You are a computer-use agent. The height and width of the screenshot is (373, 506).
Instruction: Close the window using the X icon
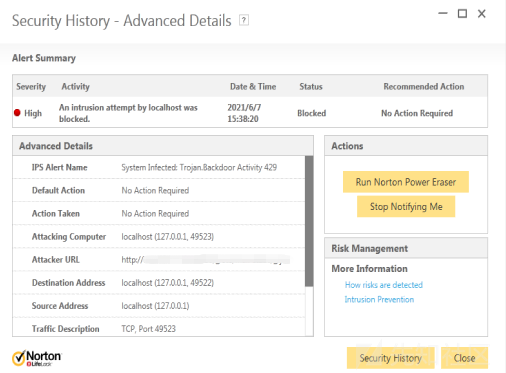tap(481, 14)
